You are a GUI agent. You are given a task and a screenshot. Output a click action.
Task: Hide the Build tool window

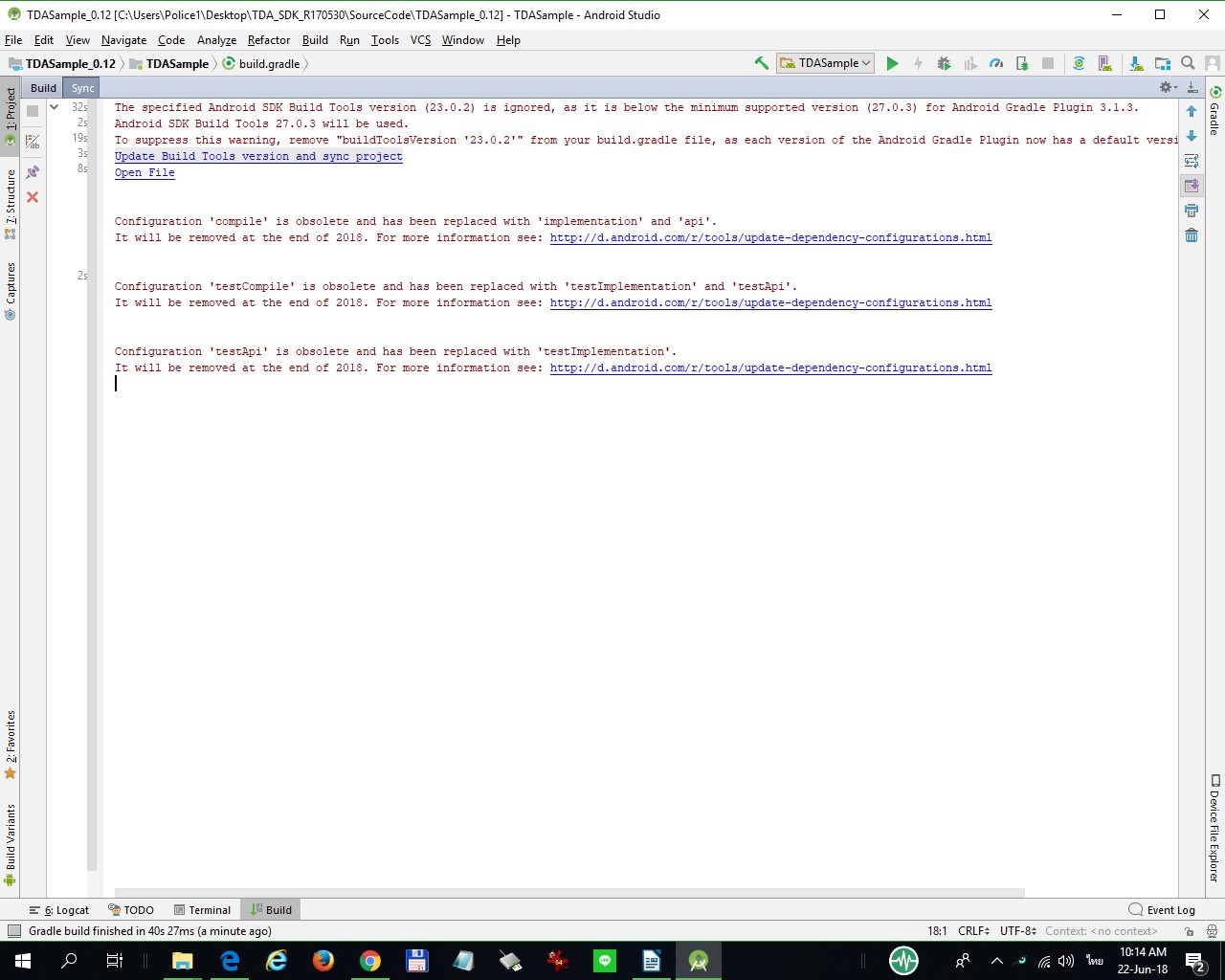pos(1192,87)
